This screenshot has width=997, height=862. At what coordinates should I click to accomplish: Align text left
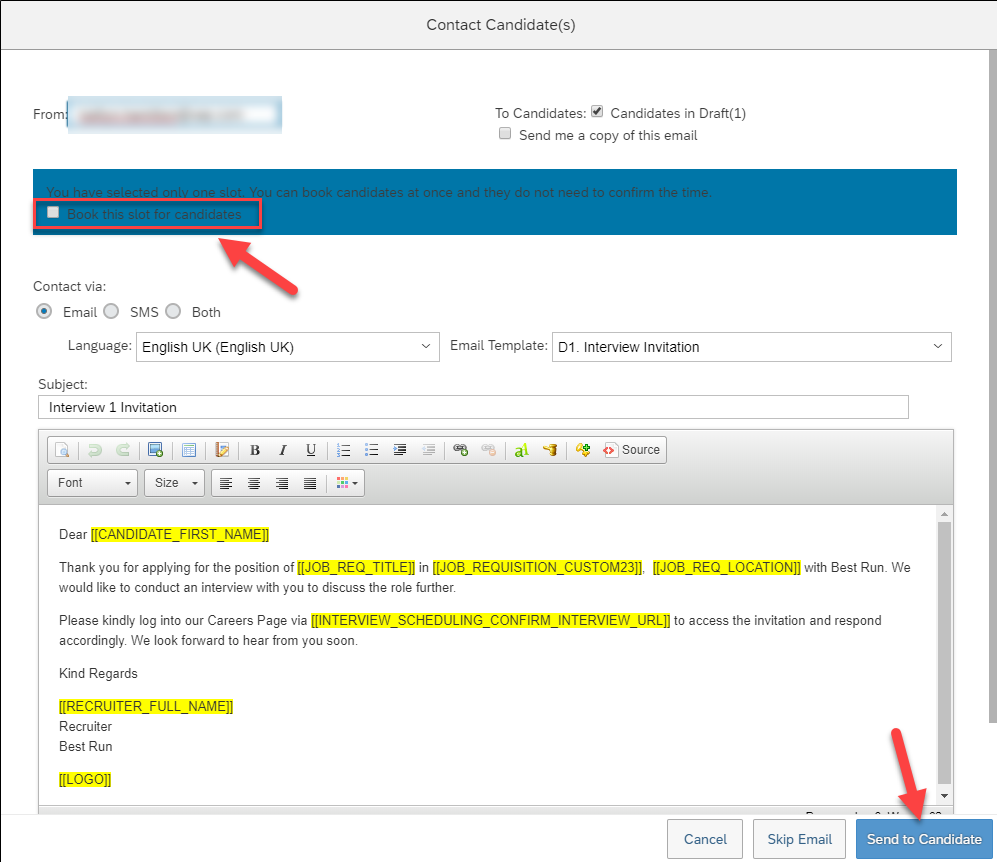[x=226, y=483]
